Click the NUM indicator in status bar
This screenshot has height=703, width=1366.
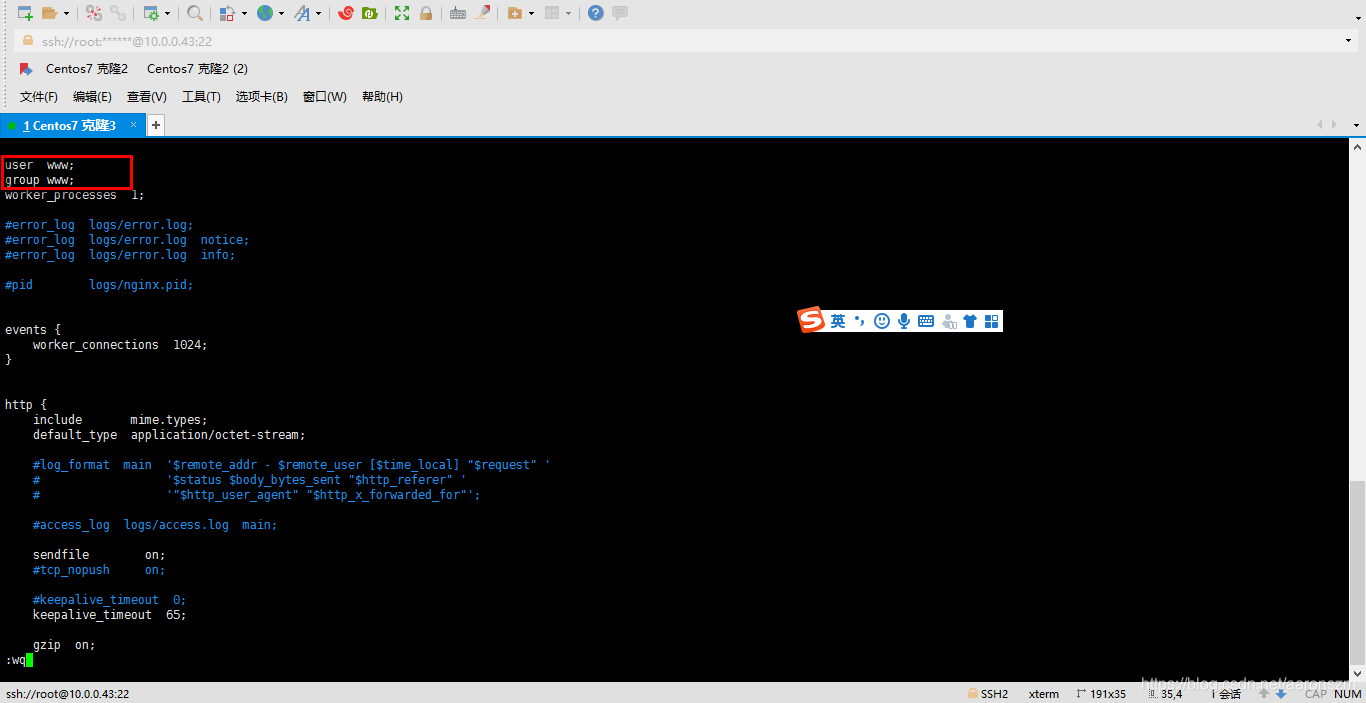(x=1348, y=693)
